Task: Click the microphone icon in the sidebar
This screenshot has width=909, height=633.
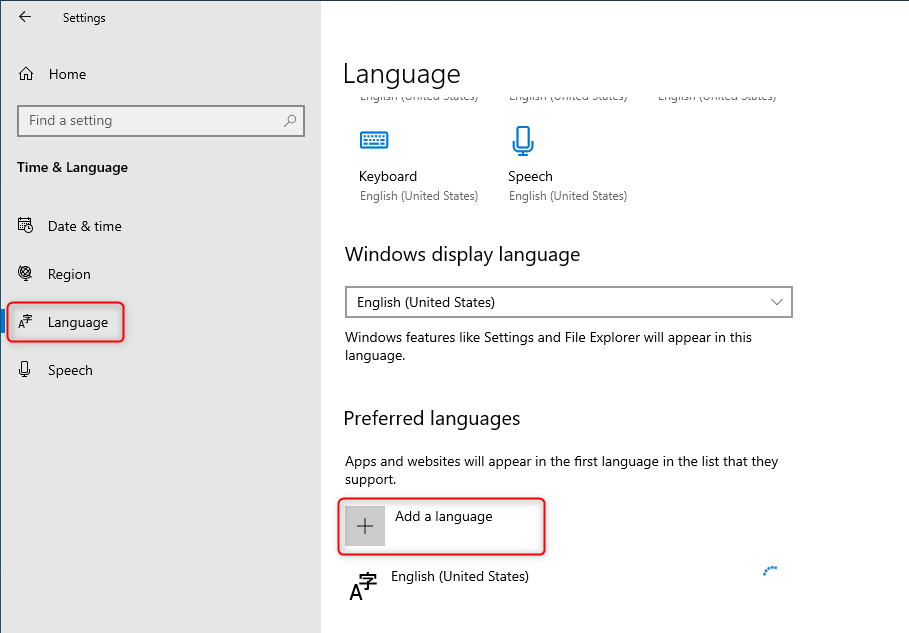Action: pos(27,370)
